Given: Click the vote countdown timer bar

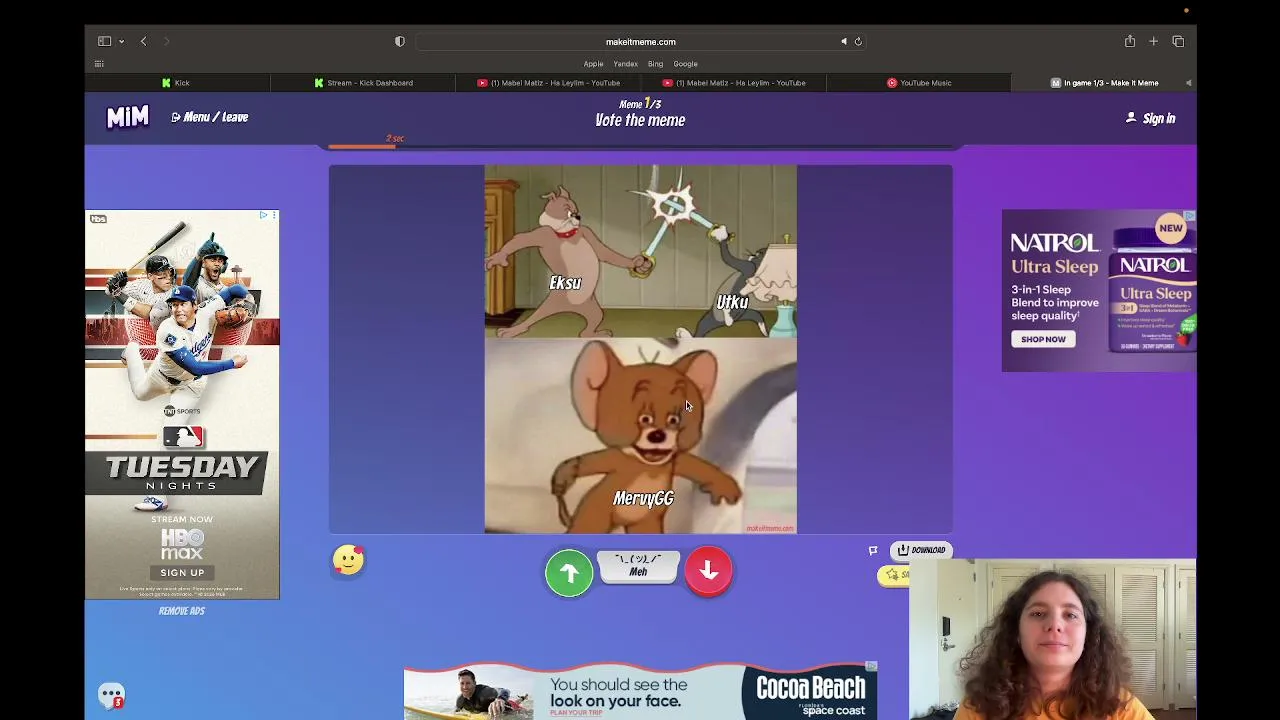Looking at the screenshot, I should 641,147.
